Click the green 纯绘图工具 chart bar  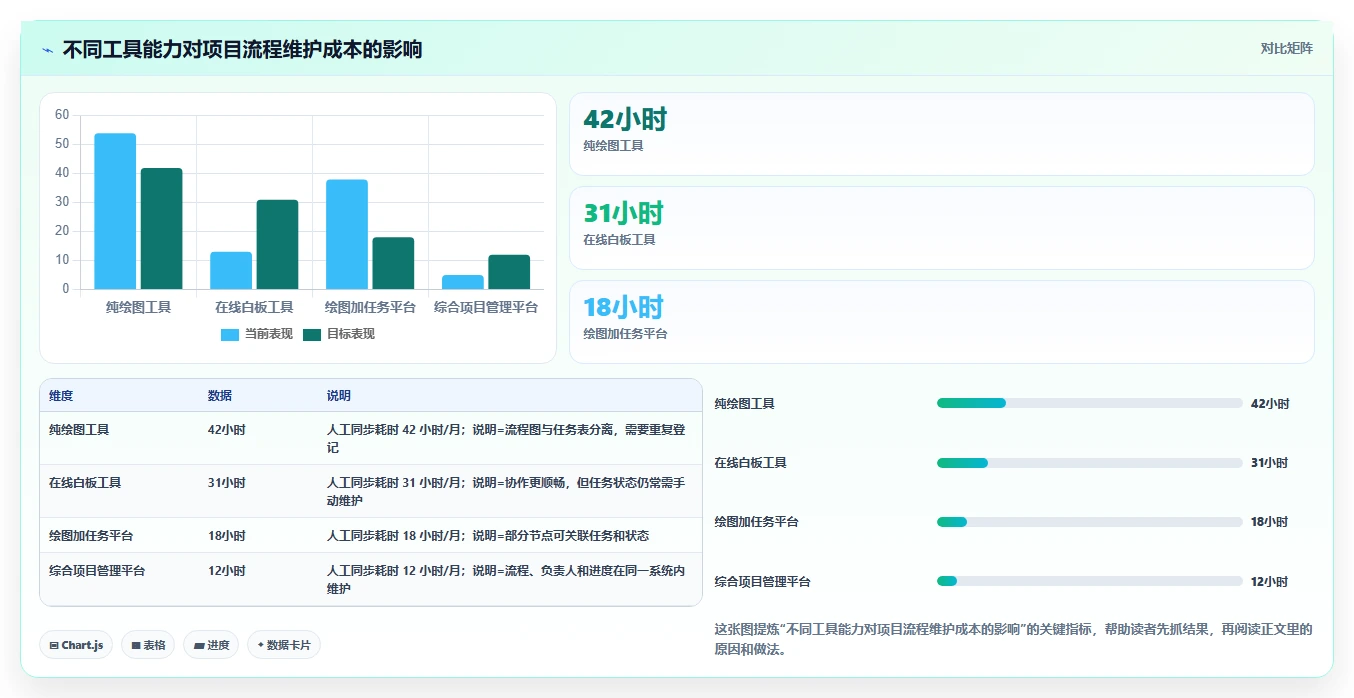pos(161,229)
